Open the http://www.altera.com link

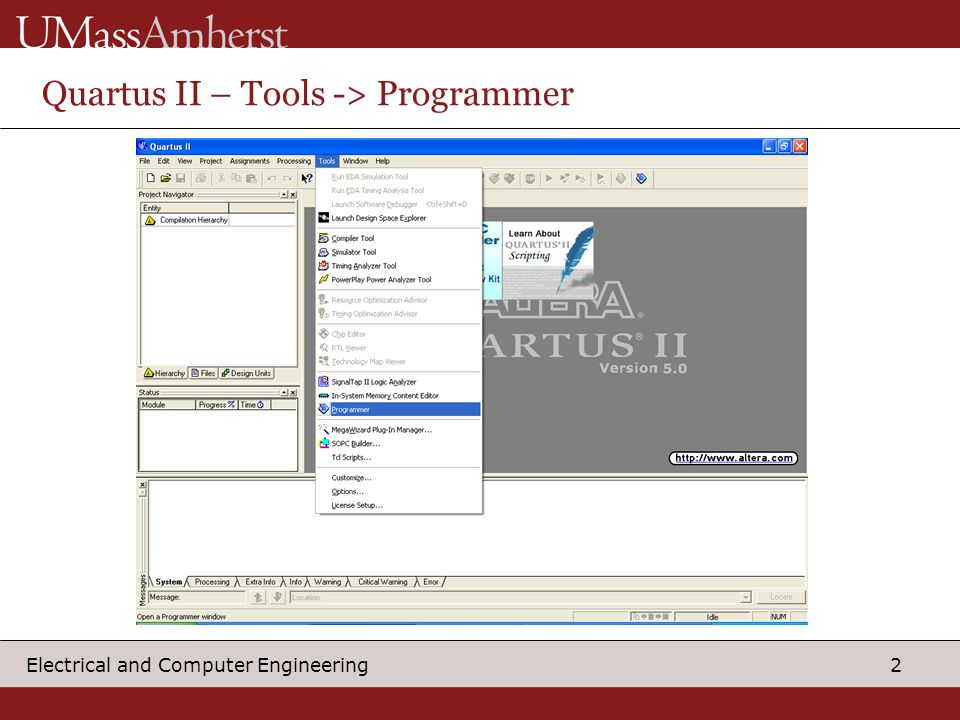733,458
